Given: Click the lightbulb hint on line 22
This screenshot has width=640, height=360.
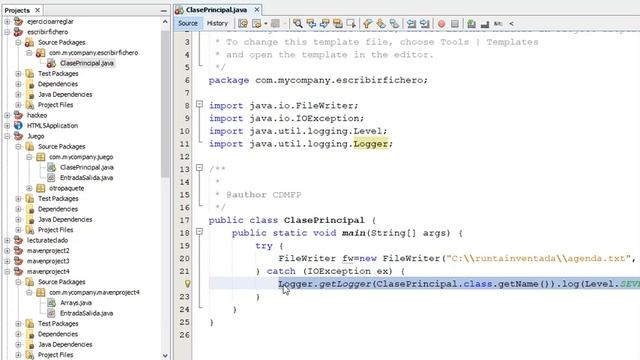Looking at the screenshot, I should coord(187,283).
